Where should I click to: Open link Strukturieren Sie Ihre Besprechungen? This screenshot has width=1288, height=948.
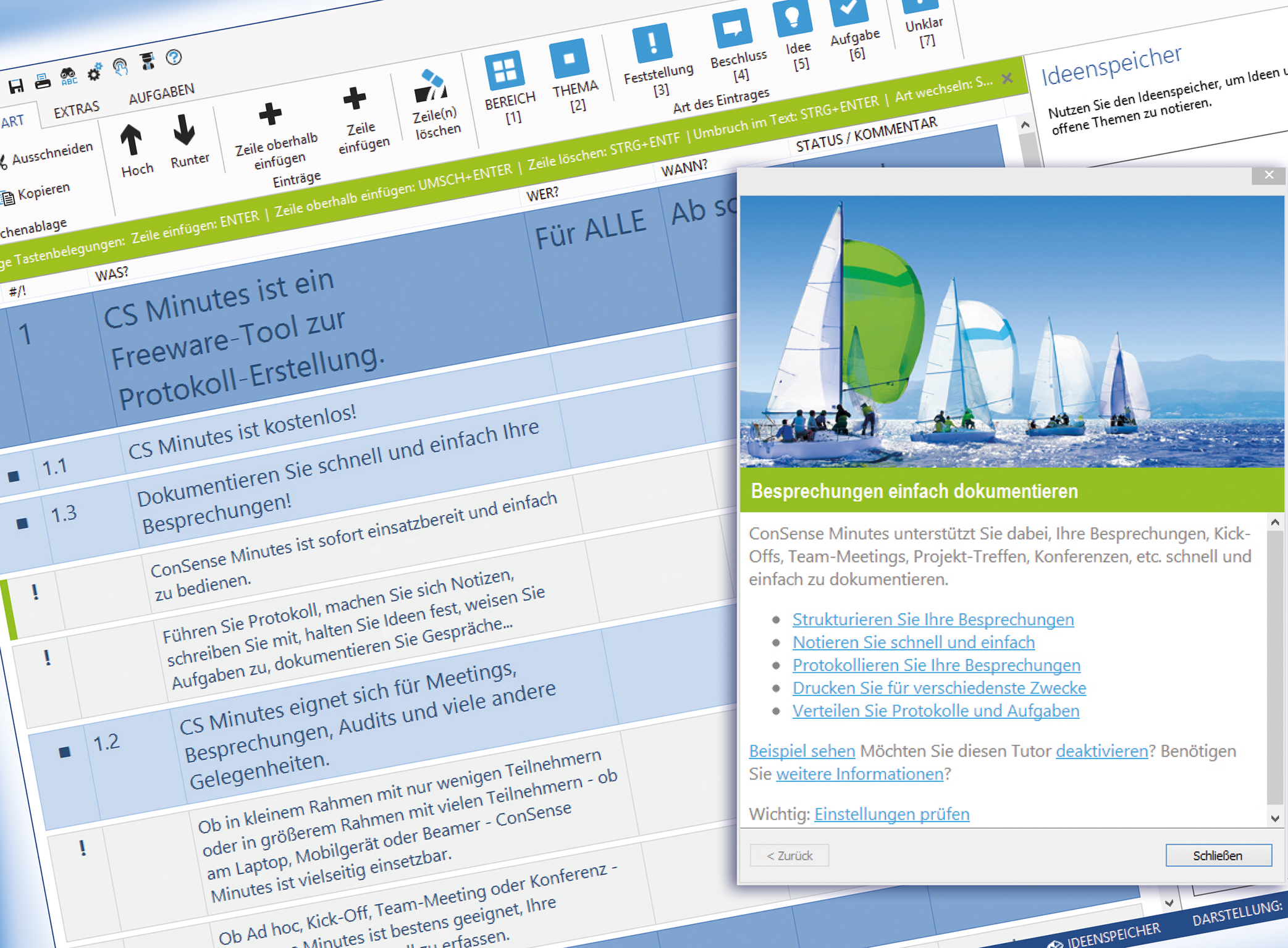pos(932,619)
